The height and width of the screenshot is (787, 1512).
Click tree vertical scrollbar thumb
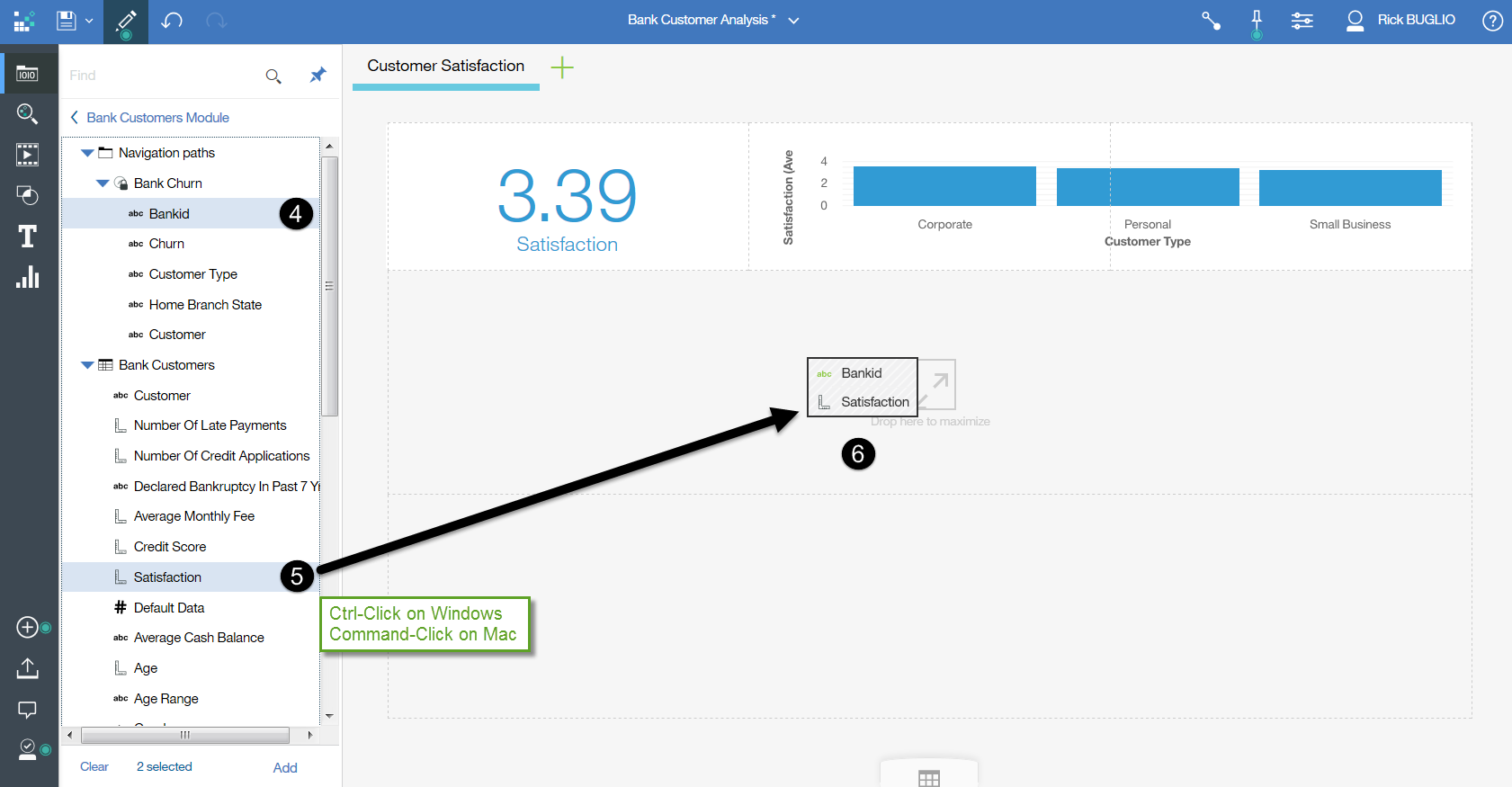tap(329, 286)
